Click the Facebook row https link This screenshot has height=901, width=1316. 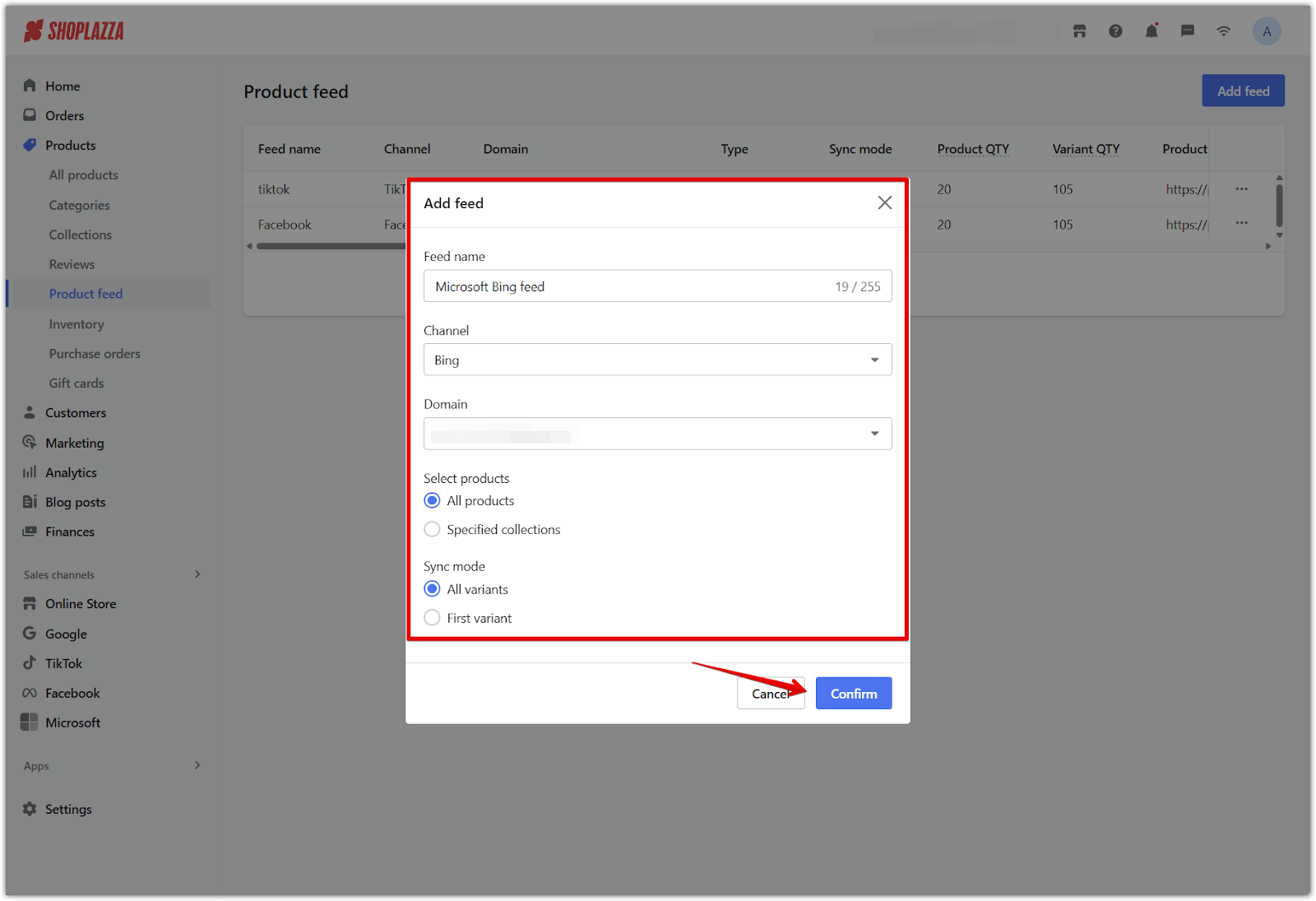pos(1187,225)
